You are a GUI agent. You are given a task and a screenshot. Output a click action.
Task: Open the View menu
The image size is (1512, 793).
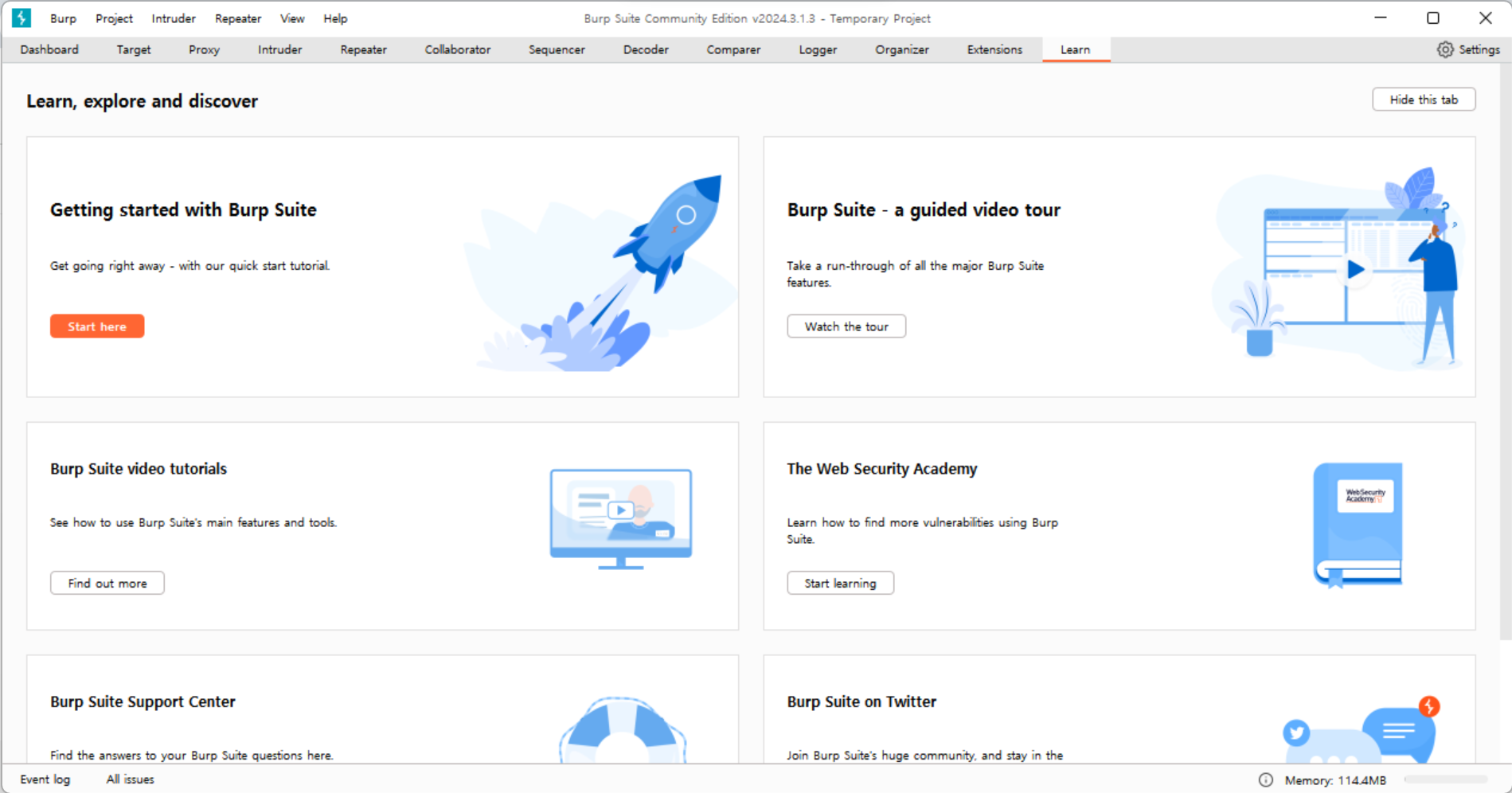[292, 18]
